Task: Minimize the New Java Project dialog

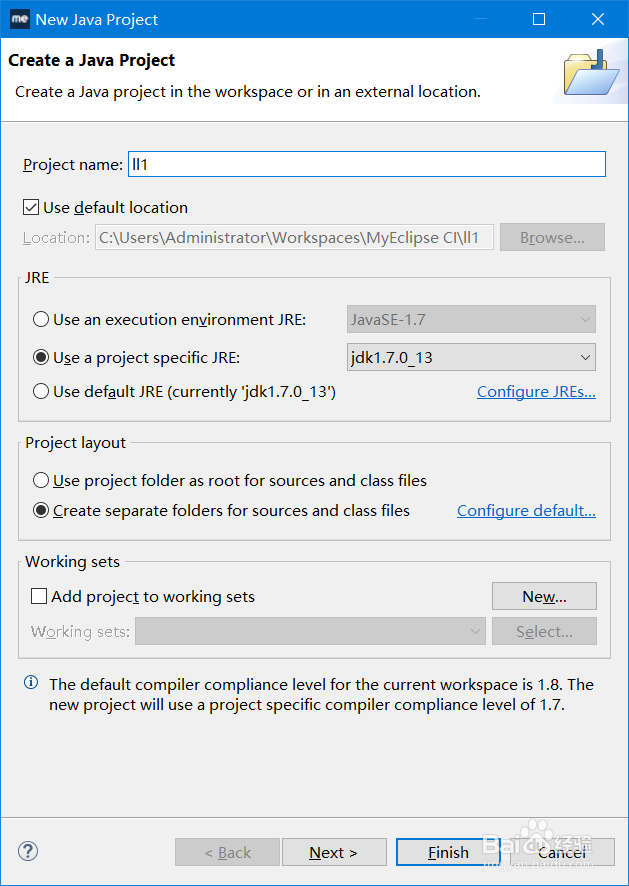Action: click(x=481, y=19)
